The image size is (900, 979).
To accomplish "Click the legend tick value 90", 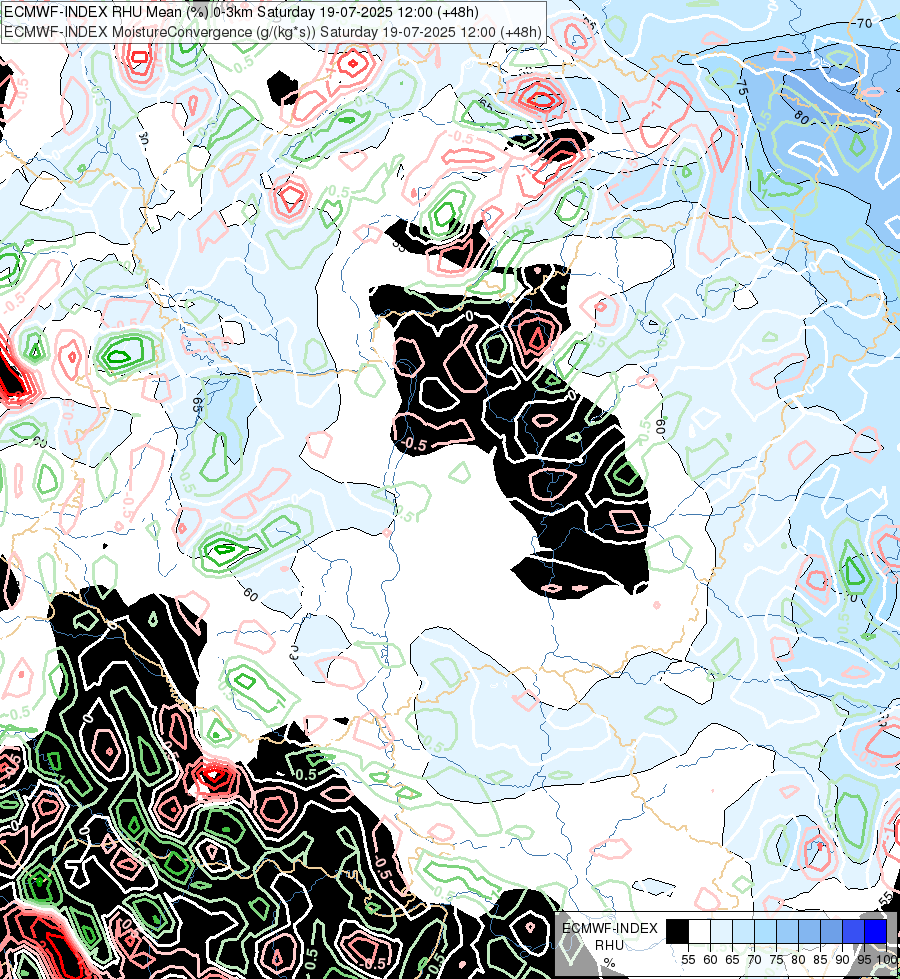I will point(843,960).
